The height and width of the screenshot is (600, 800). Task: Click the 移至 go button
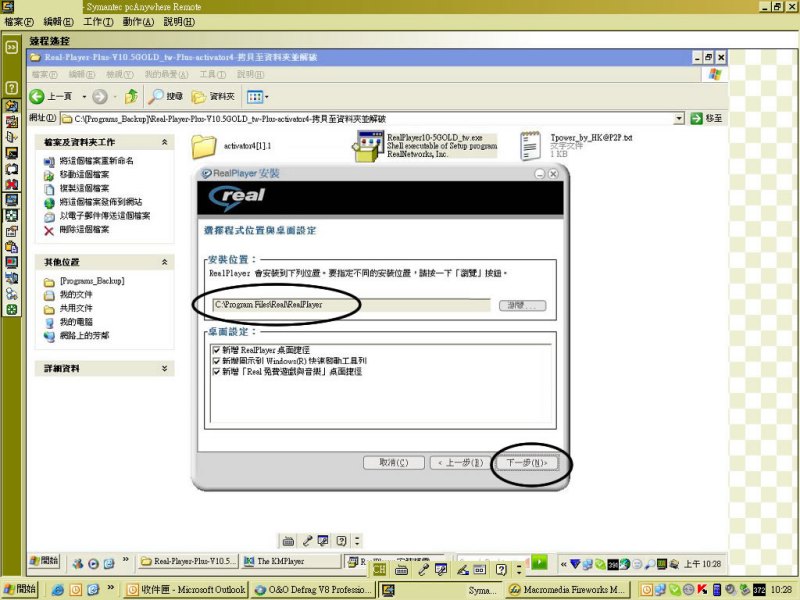click(x=706, y=118)
